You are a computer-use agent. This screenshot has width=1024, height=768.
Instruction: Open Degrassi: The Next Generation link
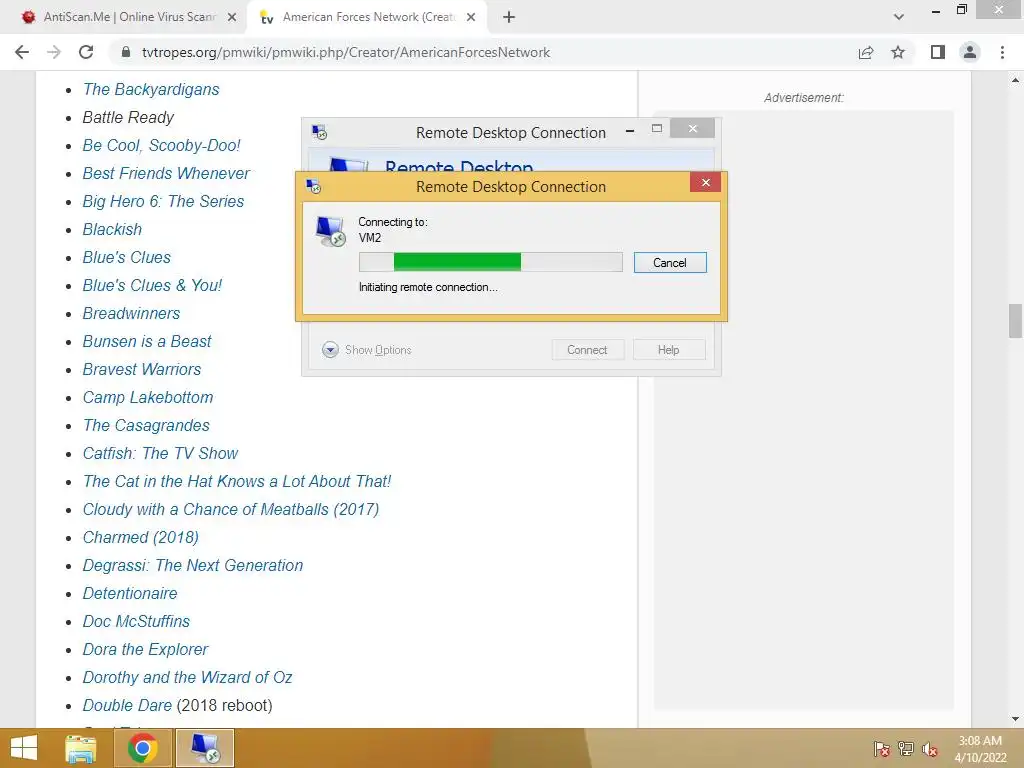[193, 566]
